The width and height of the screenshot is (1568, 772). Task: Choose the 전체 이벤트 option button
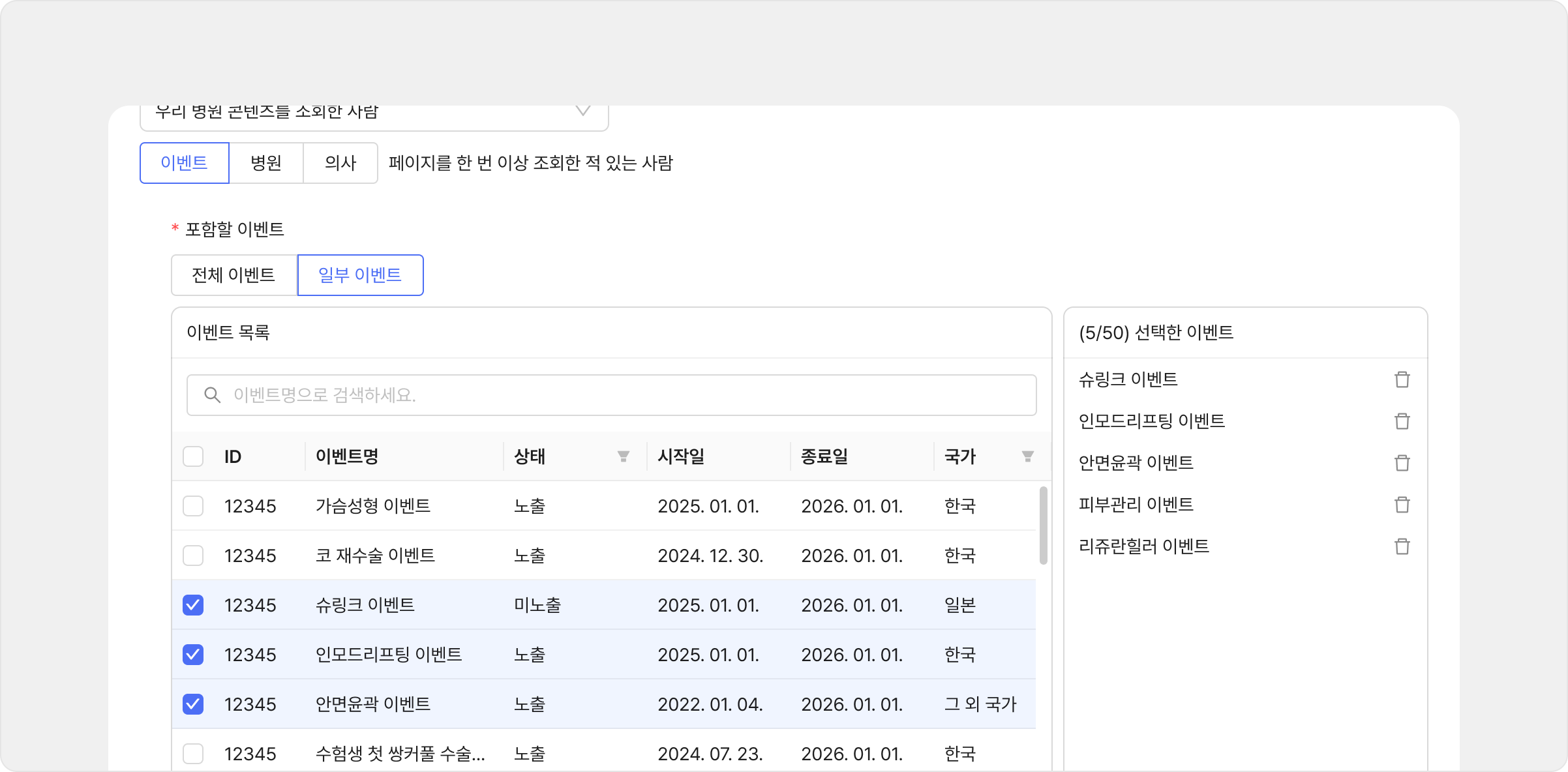(x=234, y=275)
